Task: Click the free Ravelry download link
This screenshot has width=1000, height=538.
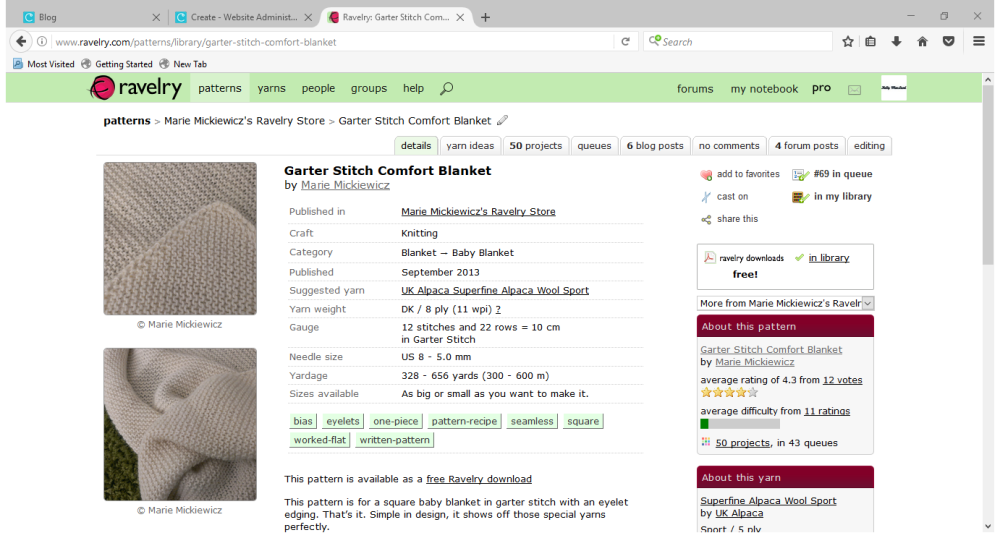Action: pos(479,479)
